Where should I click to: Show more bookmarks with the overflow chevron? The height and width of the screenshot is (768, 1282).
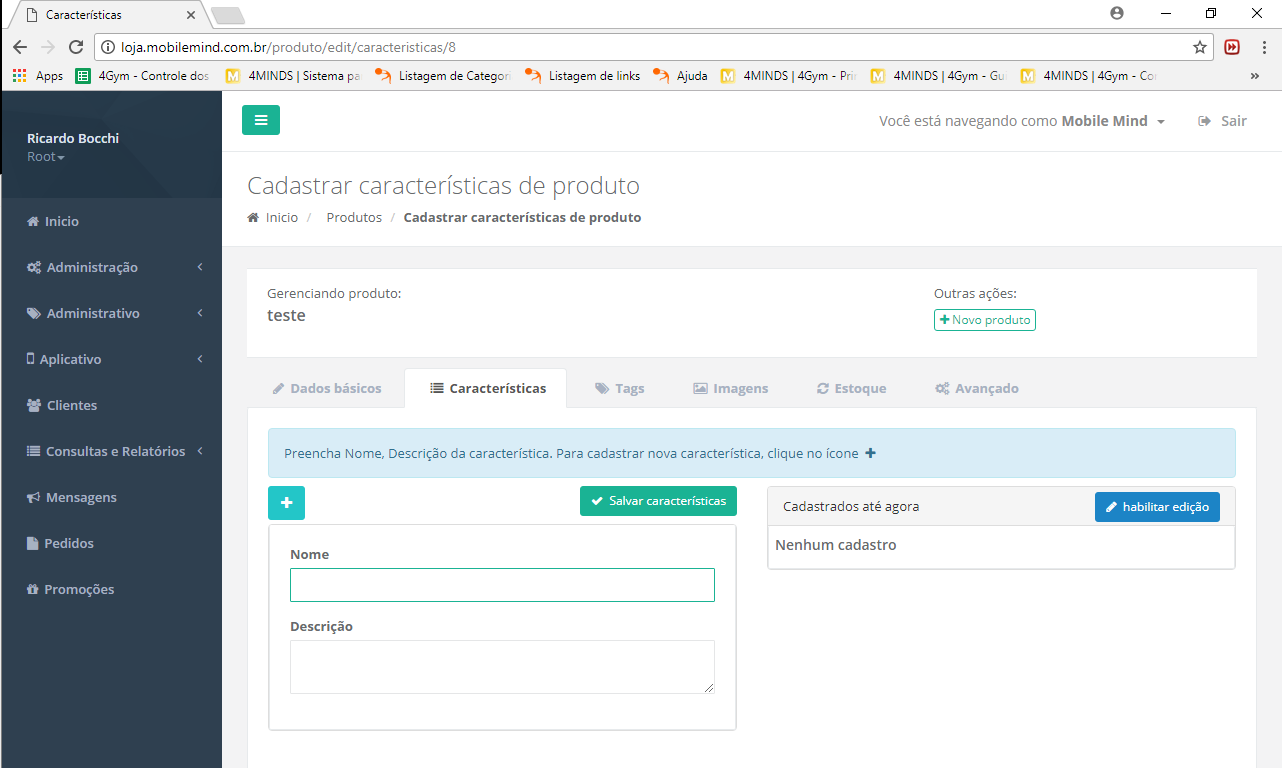1254,76
